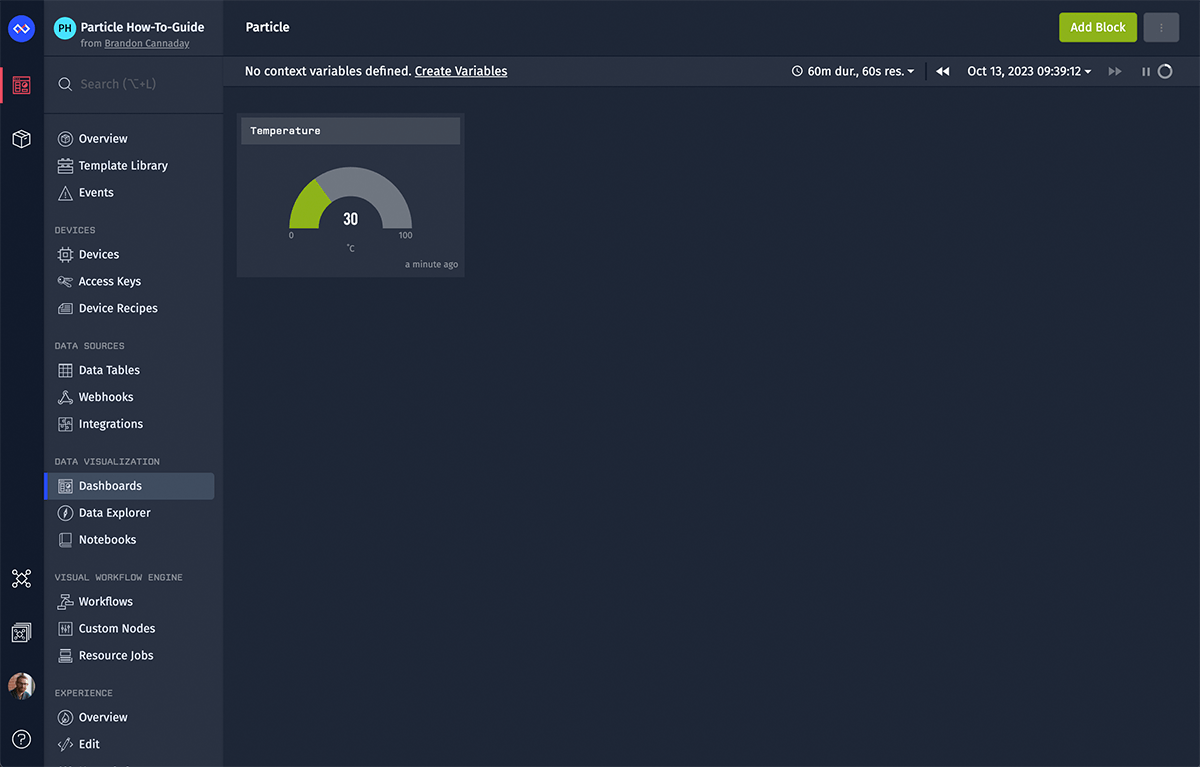Click the Events warning triangle icon
Screen dimensions: 1200x767
(65, 193)
